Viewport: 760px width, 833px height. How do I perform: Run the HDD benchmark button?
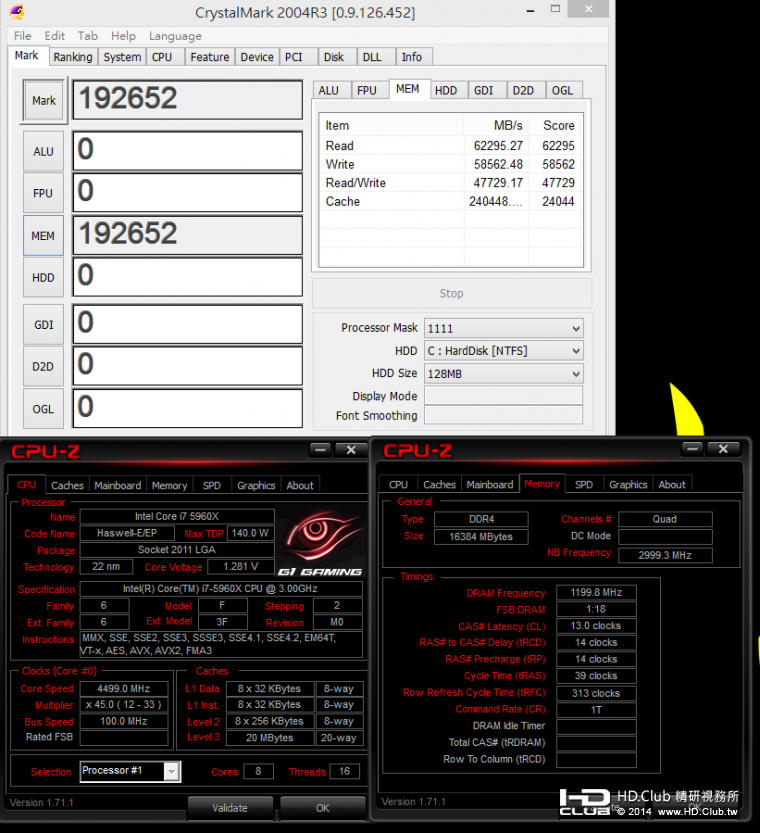coord(44,277)
